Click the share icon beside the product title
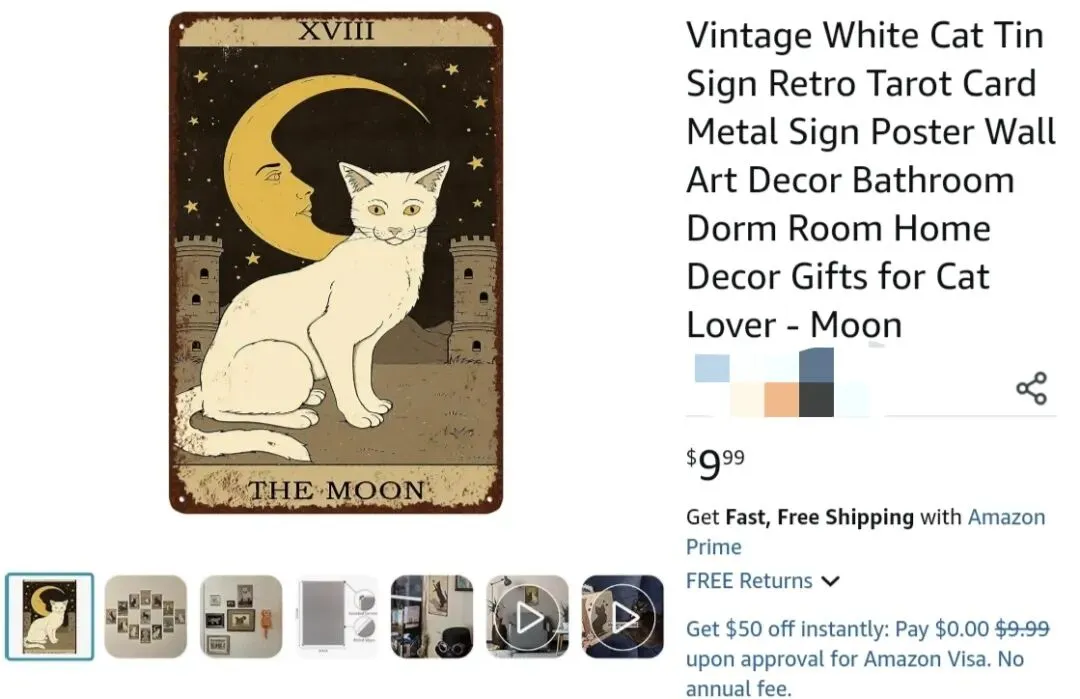Screen dimensions: 1080x699 1031,388
